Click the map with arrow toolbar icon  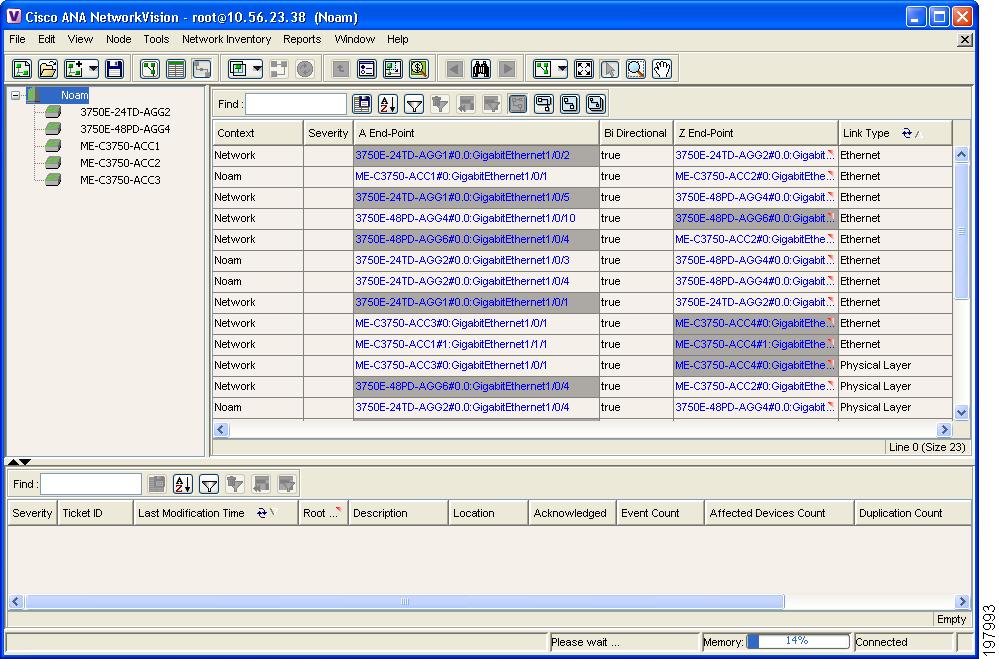[x=393, y=69]
